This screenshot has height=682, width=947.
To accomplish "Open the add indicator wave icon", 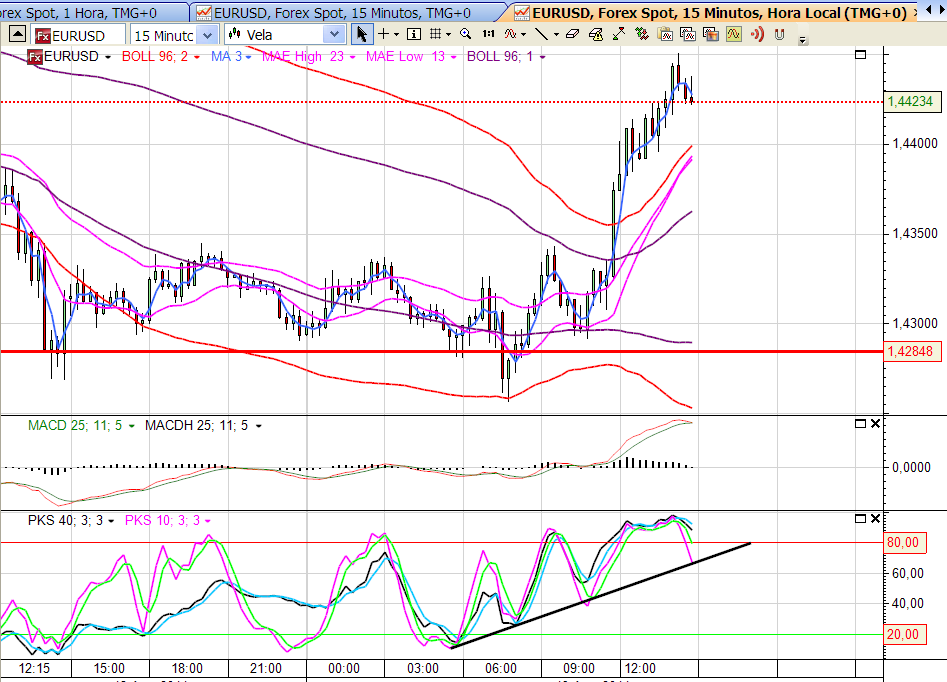I will coord(510,34).
